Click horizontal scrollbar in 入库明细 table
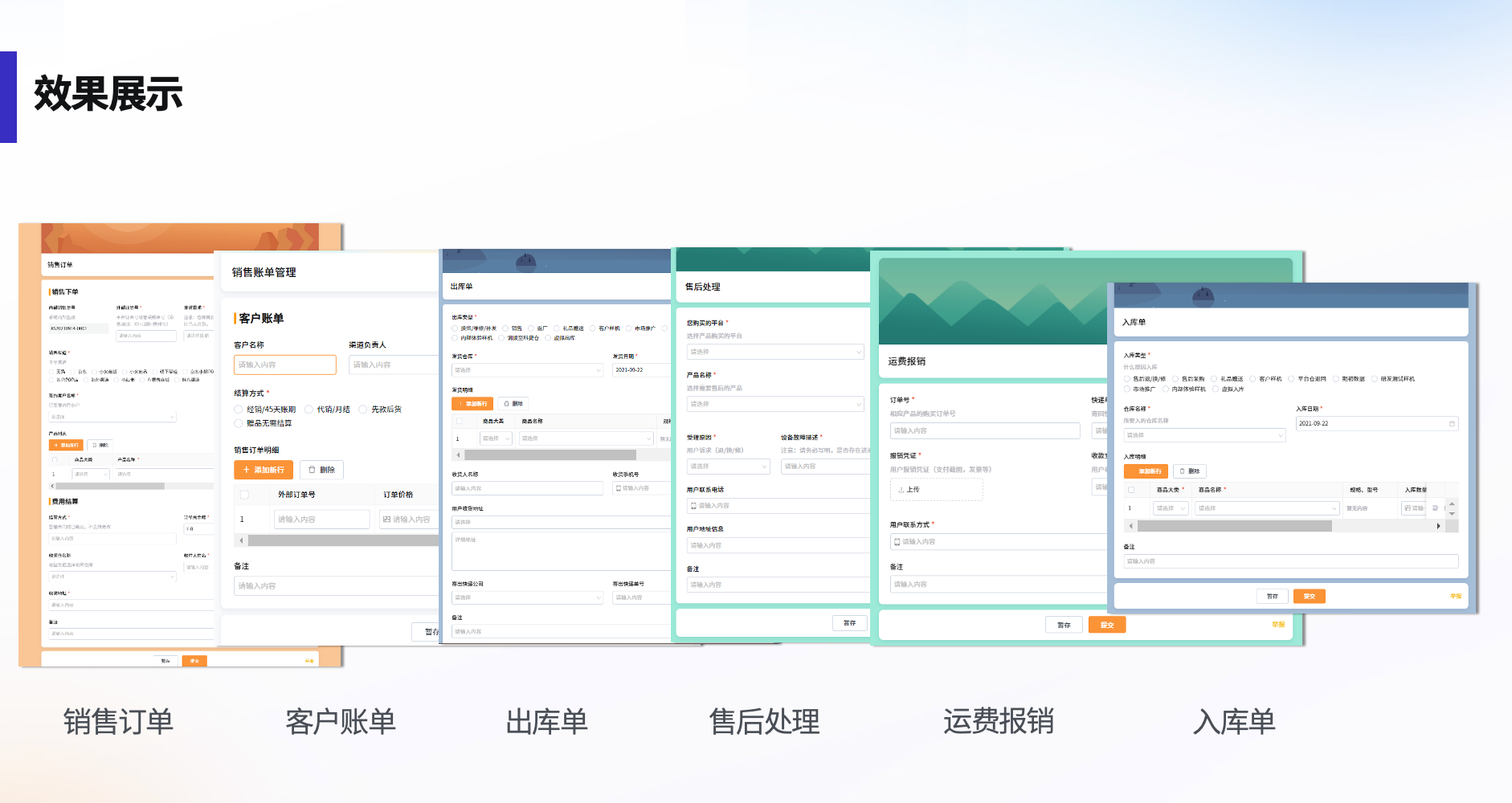Image resolution: width=1512 pixels, height=803 pixels. click(x=1234, y=526)
